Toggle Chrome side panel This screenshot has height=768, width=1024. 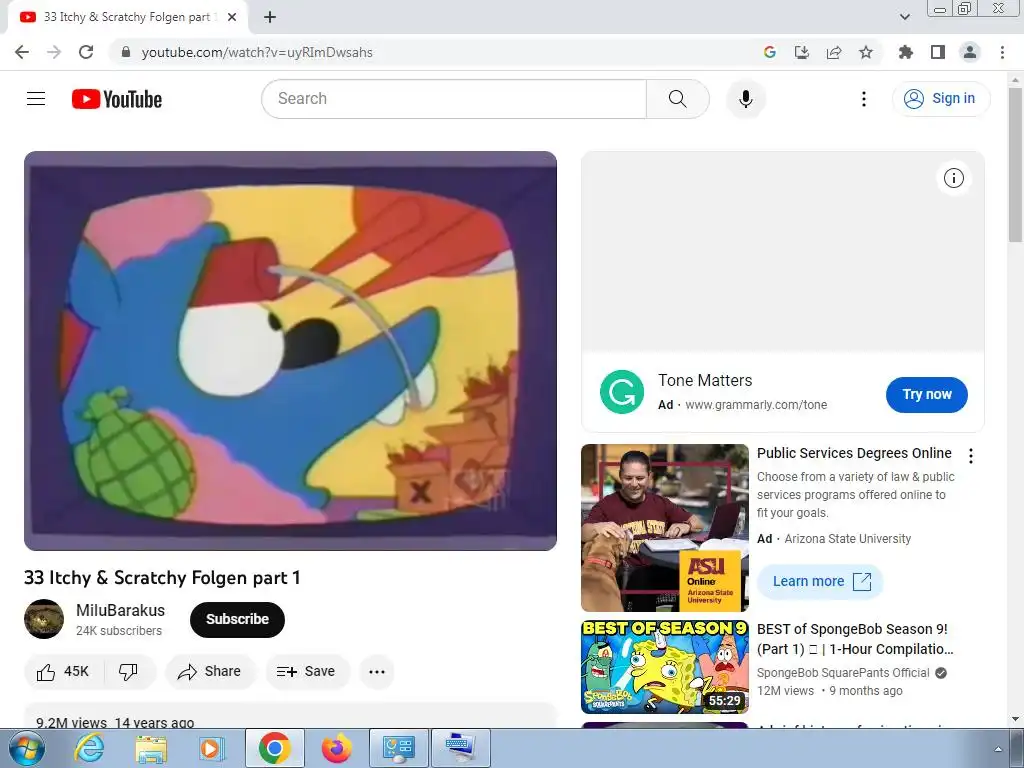click(x=938, y=52)
